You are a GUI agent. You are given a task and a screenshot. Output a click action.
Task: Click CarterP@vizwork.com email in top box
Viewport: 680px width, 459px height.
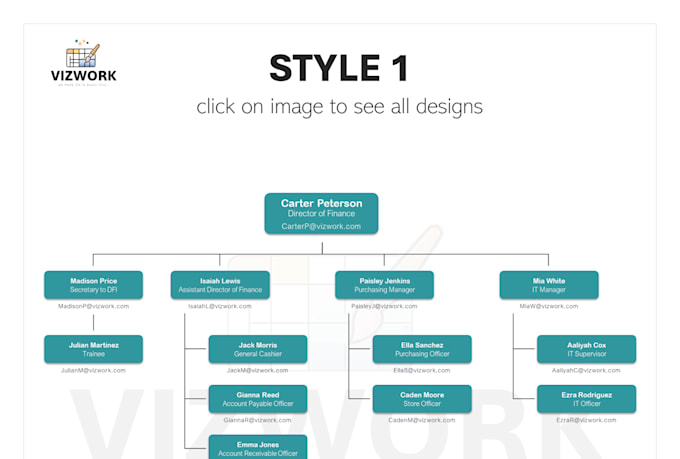pos(321,226)
